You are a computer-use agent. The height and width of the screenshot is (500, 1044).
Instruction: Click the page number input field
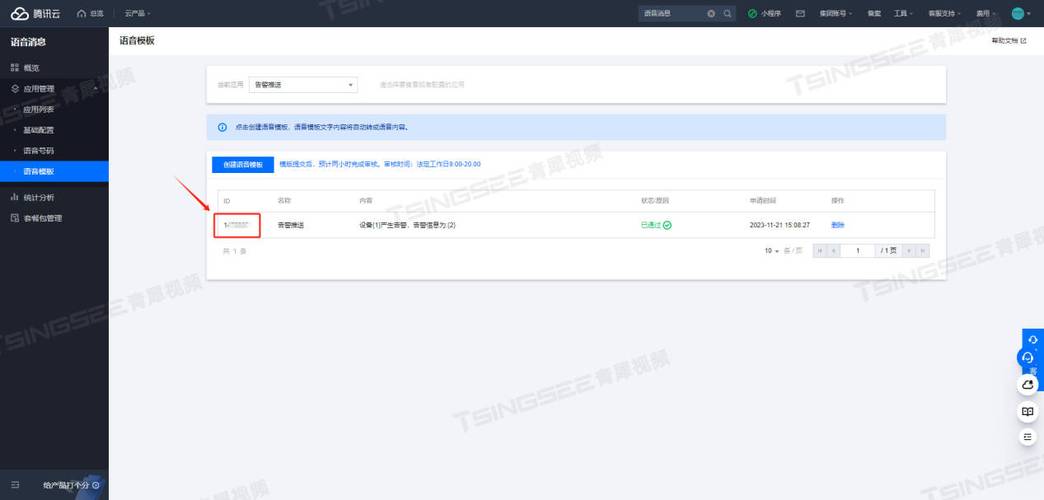(x=858, y=251)
